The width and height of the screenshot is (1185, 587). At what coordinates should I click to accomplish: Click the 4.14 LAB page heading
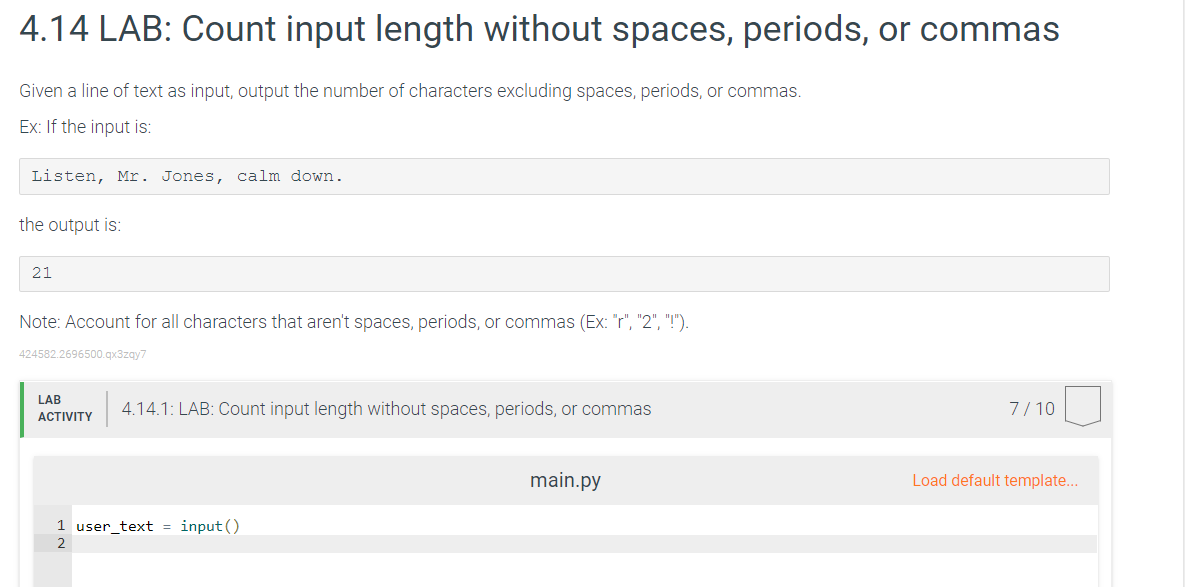(x=539, y=29)
